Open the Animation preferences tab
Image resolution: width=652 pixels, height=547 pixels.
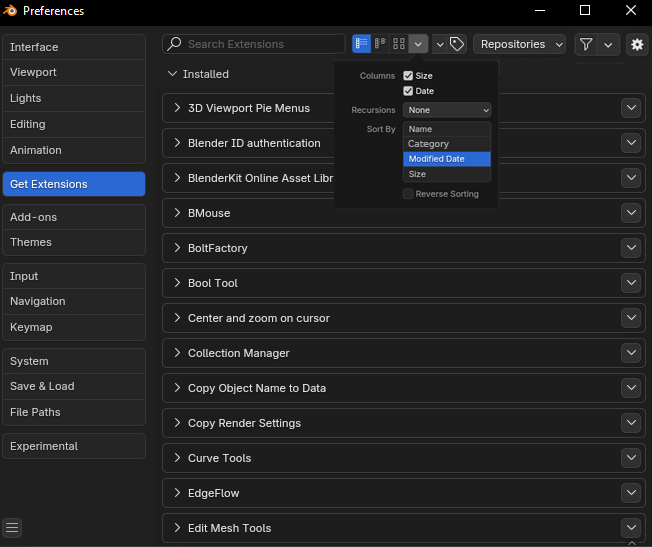pos(74,150)
